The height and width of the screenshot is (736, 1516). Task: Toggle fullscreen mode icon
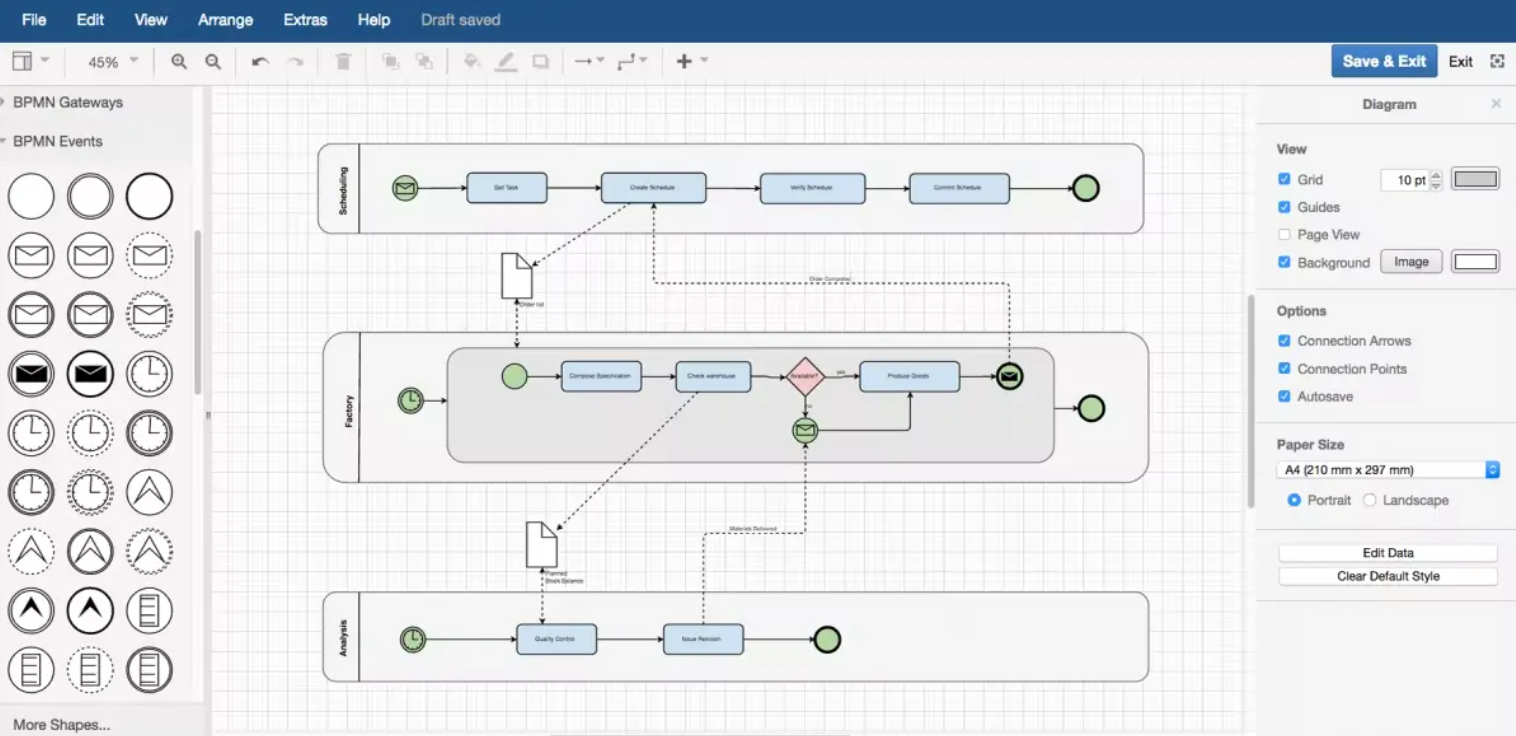pyautogui.click(x=1497, y=61)
